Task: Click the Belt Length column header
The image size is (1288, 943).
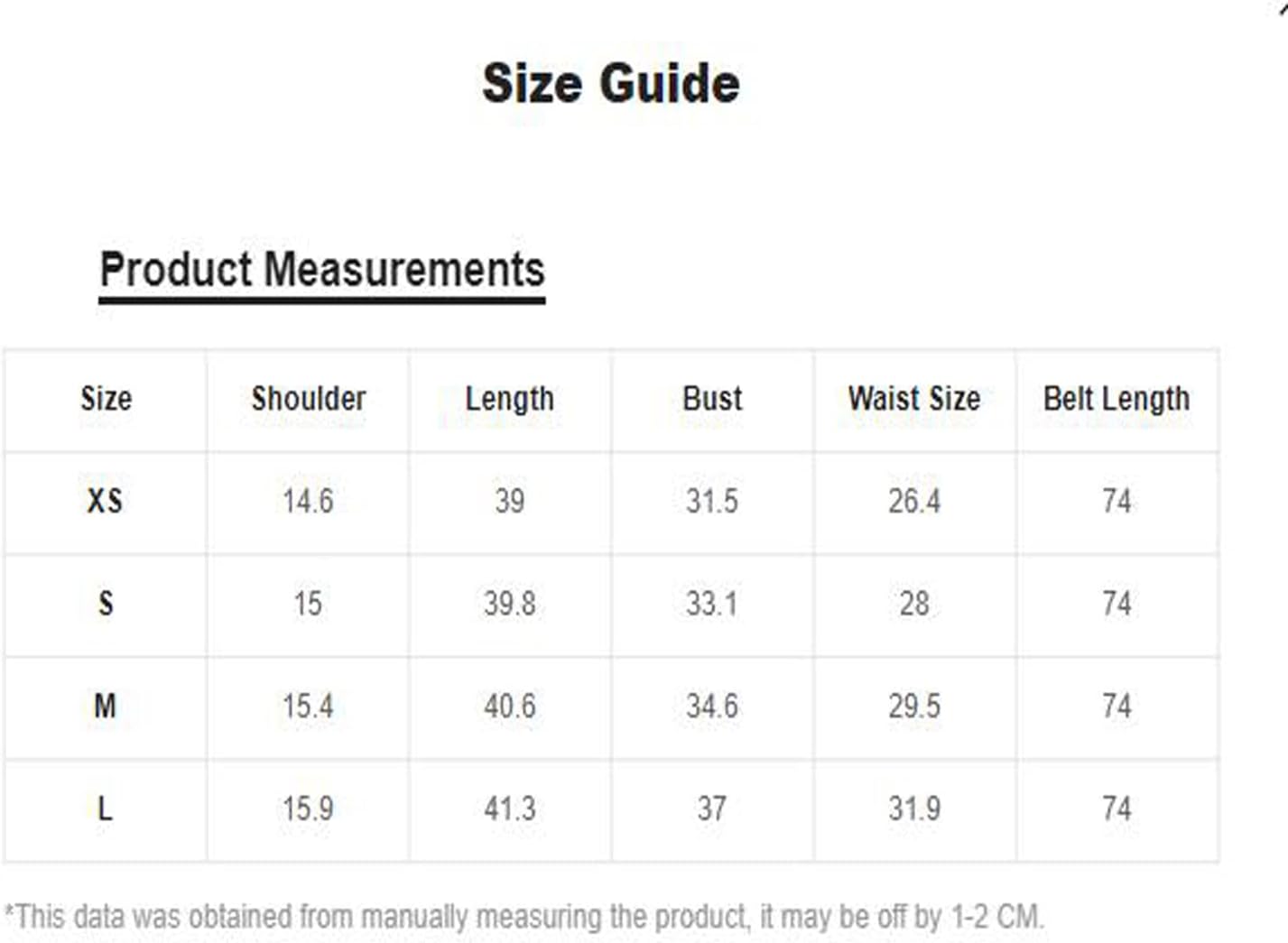Action: [1117, 399]
